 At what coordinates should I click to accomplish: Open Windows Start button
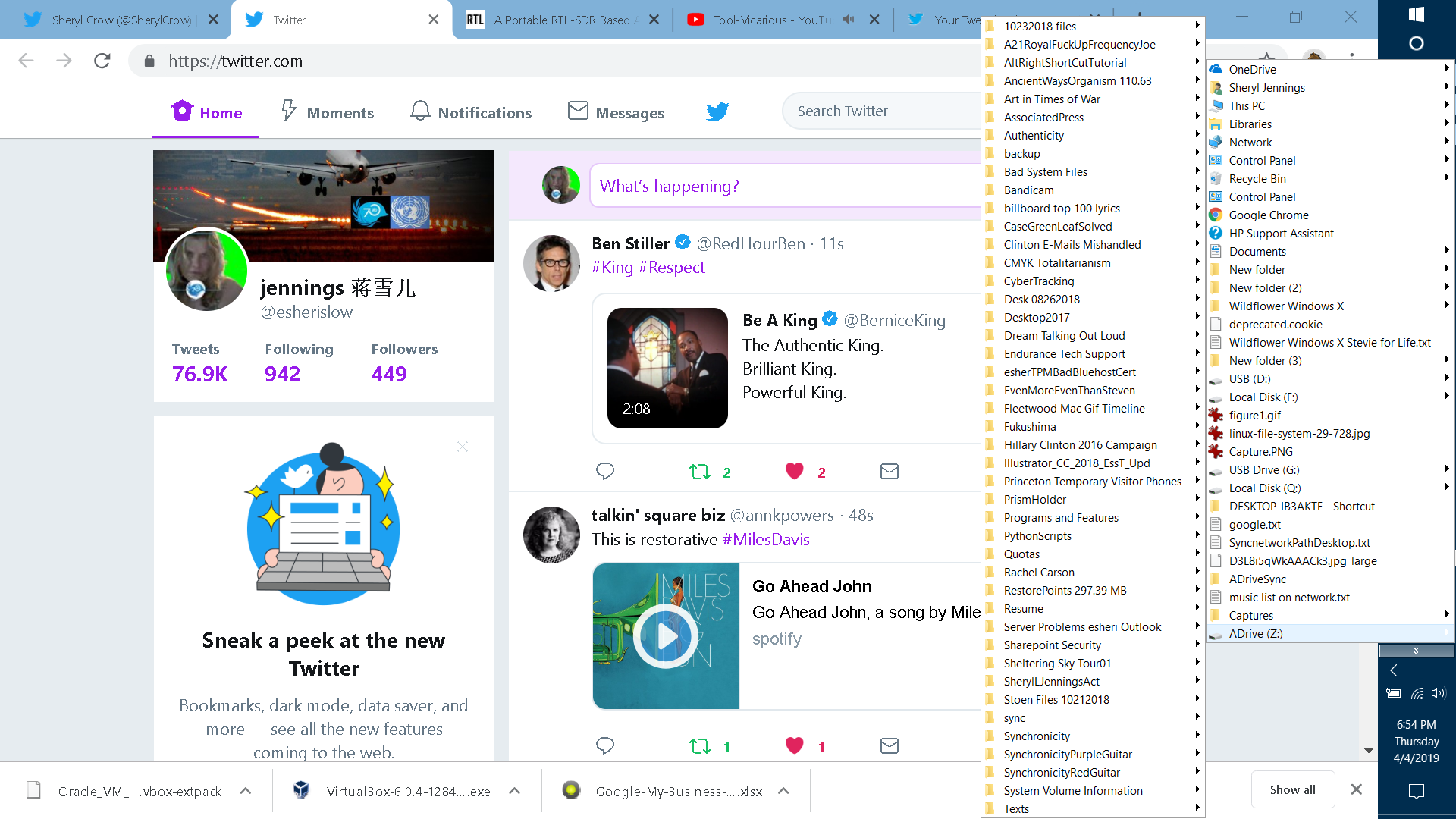[x=1416, y=14]
